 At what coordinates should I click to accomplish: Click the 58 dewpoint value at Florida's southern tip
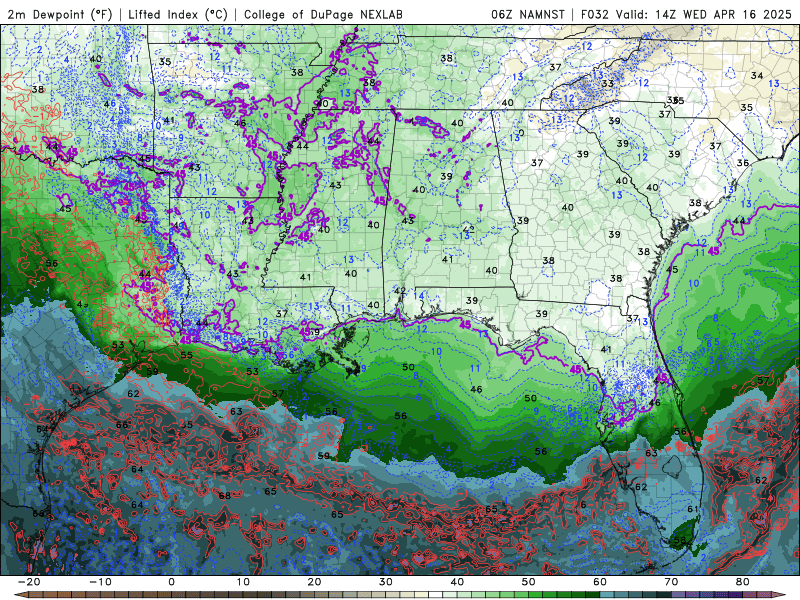coord(680,540)
